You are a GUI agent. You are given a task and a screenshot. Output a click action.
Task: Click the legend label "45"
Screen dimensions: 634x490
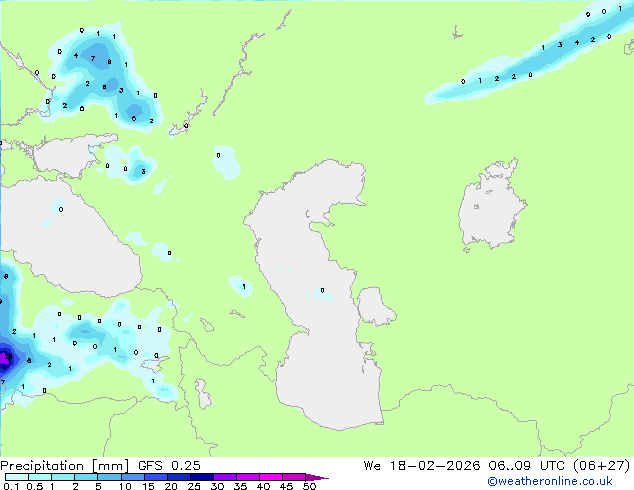pos(286,486)
